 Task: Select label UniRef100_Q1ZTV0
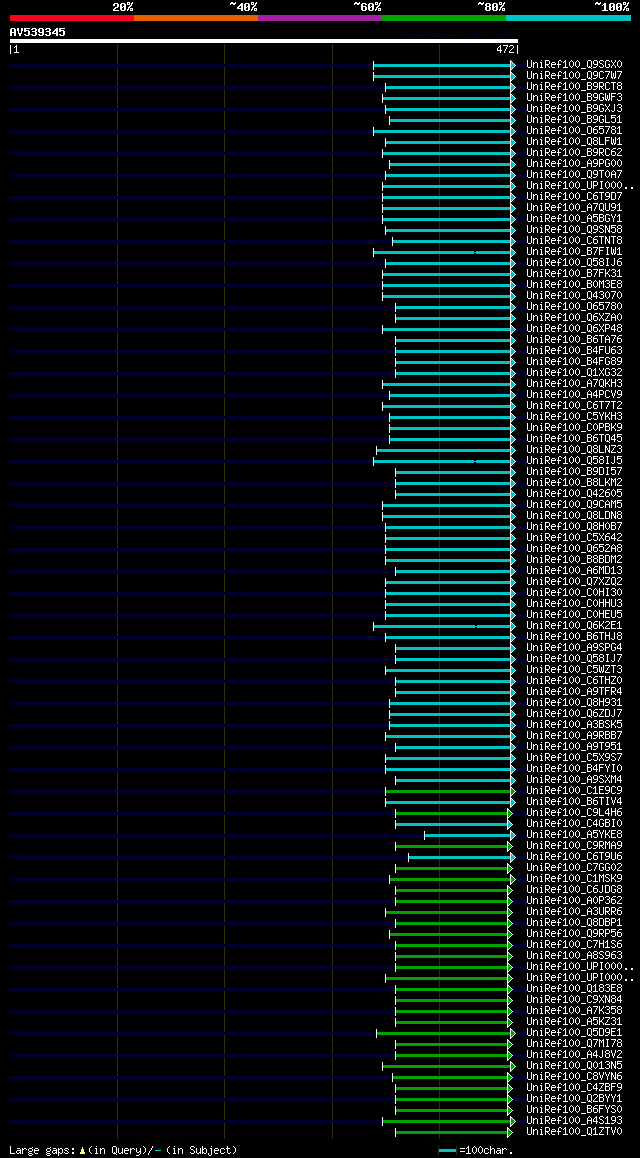tap(574, 1132)
